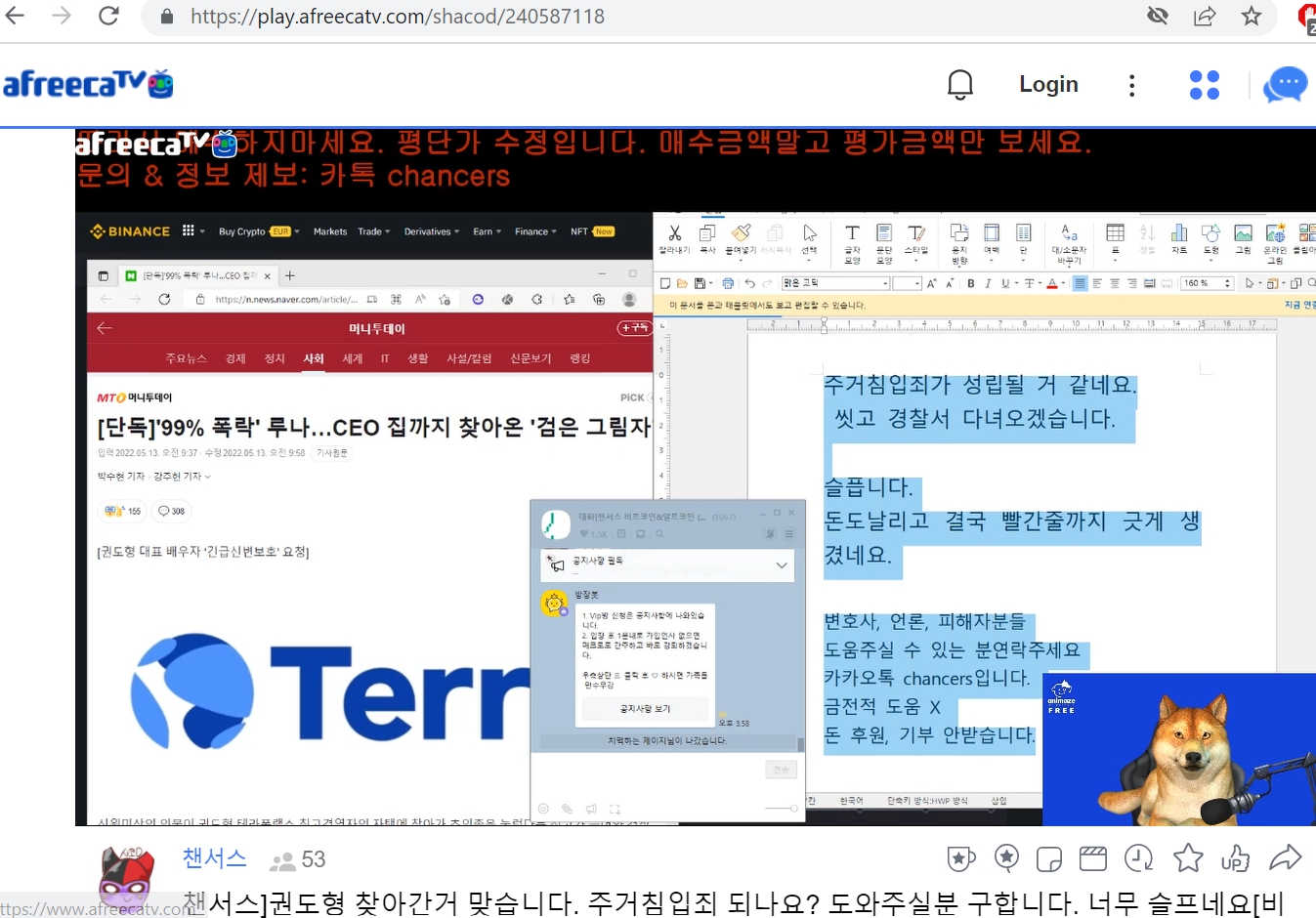Bookmark this page with star icon
This screenshot has height=918, width=1316.
coord(1251,16)
